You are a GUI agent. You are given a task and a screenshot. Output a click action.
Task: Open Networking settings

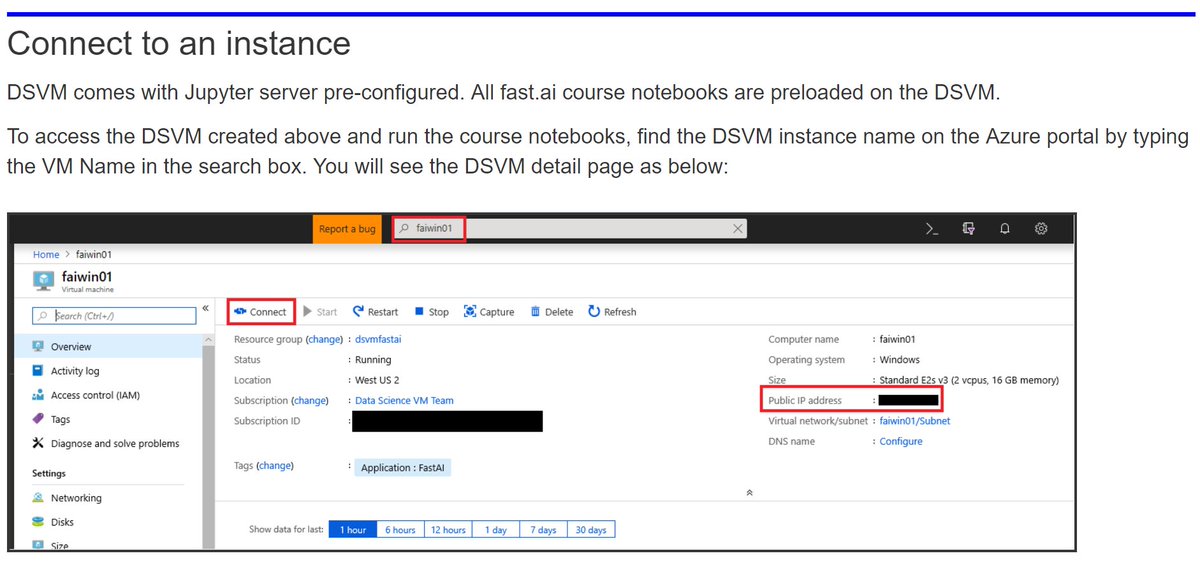[x=76, y=498]
